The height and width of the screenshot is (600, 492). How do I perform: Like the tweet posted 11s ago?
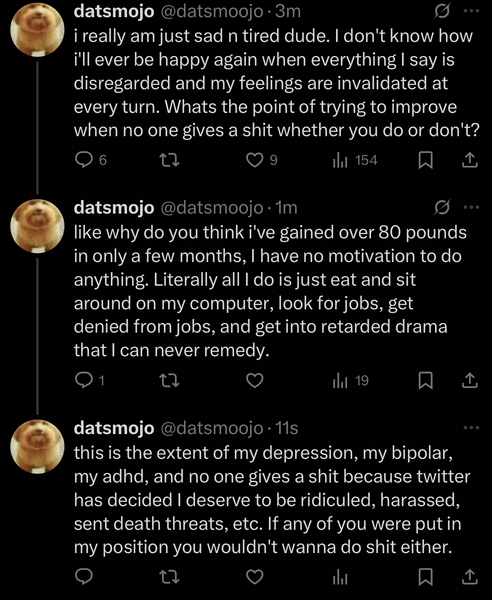click(254, 577)
